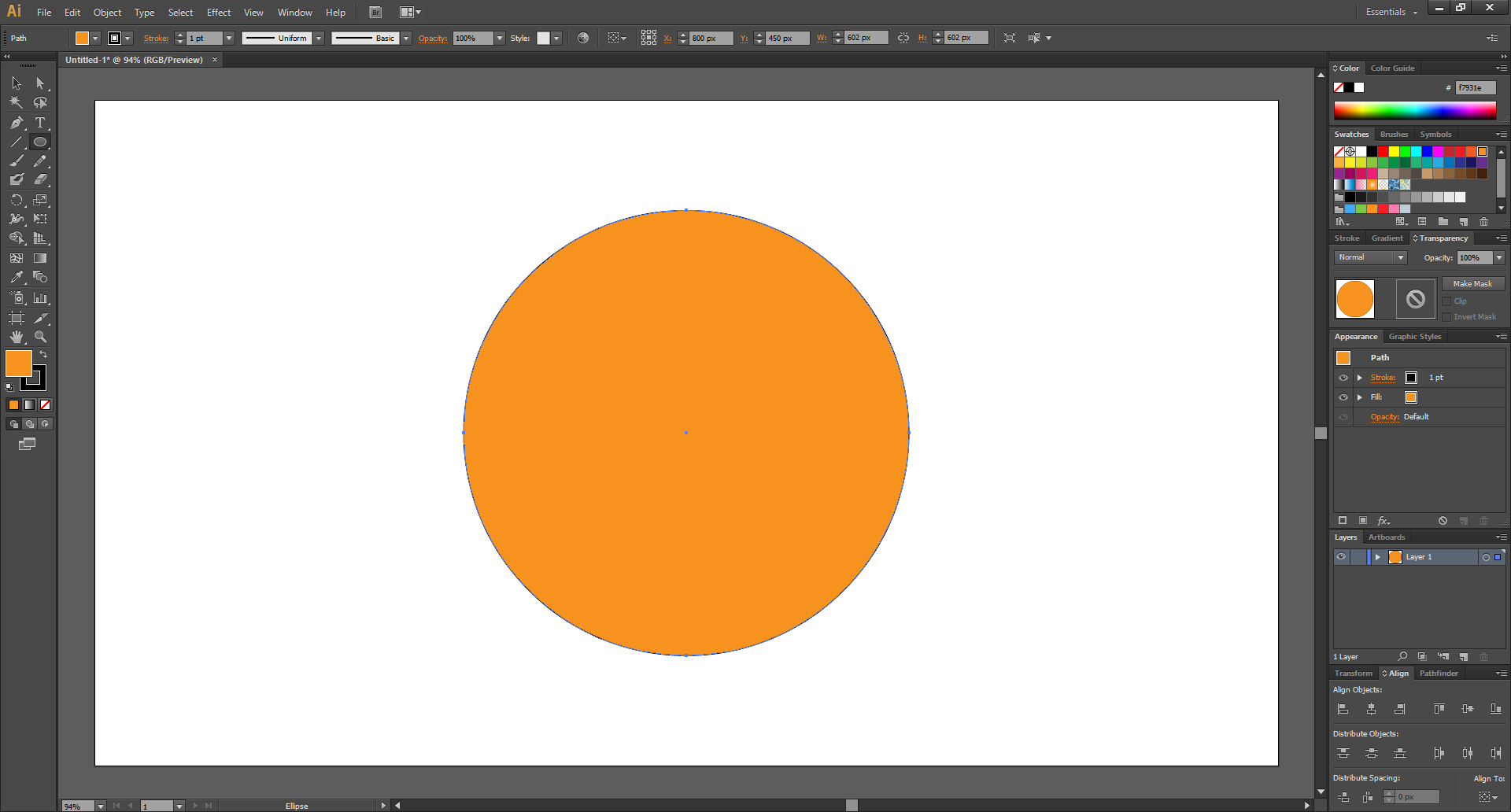
Task: Select the Gradient tool
Action: tap(40, 258)
